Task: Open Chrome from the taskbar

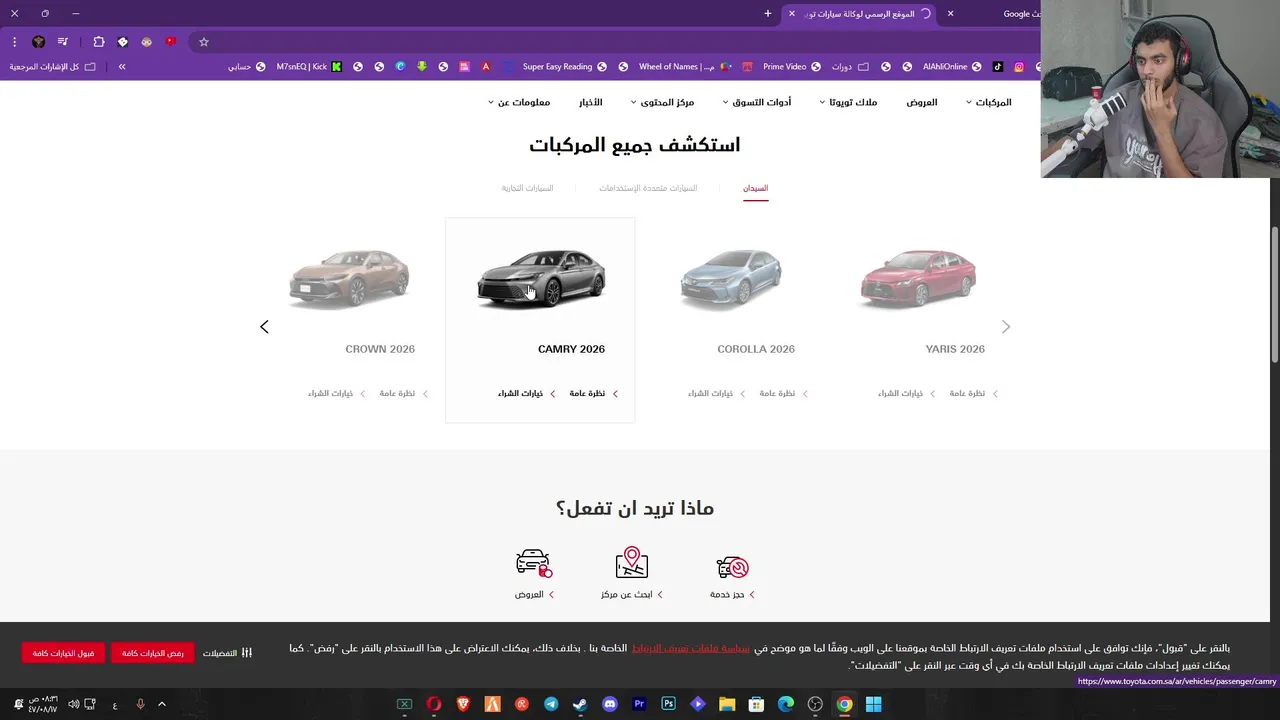Action: (x=844, y=704)
